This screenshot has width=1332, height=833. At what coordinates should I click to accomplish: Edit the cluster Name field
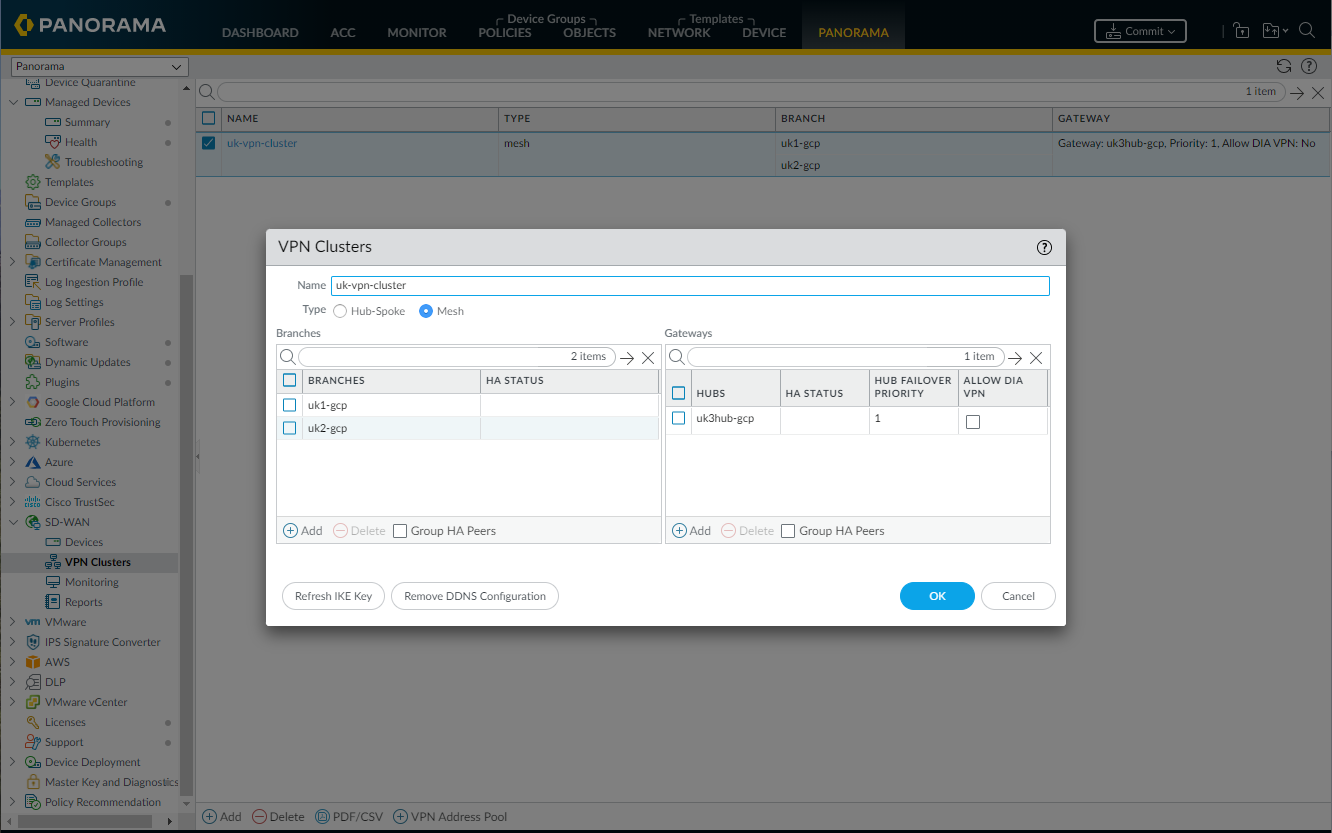click(690, 285)
